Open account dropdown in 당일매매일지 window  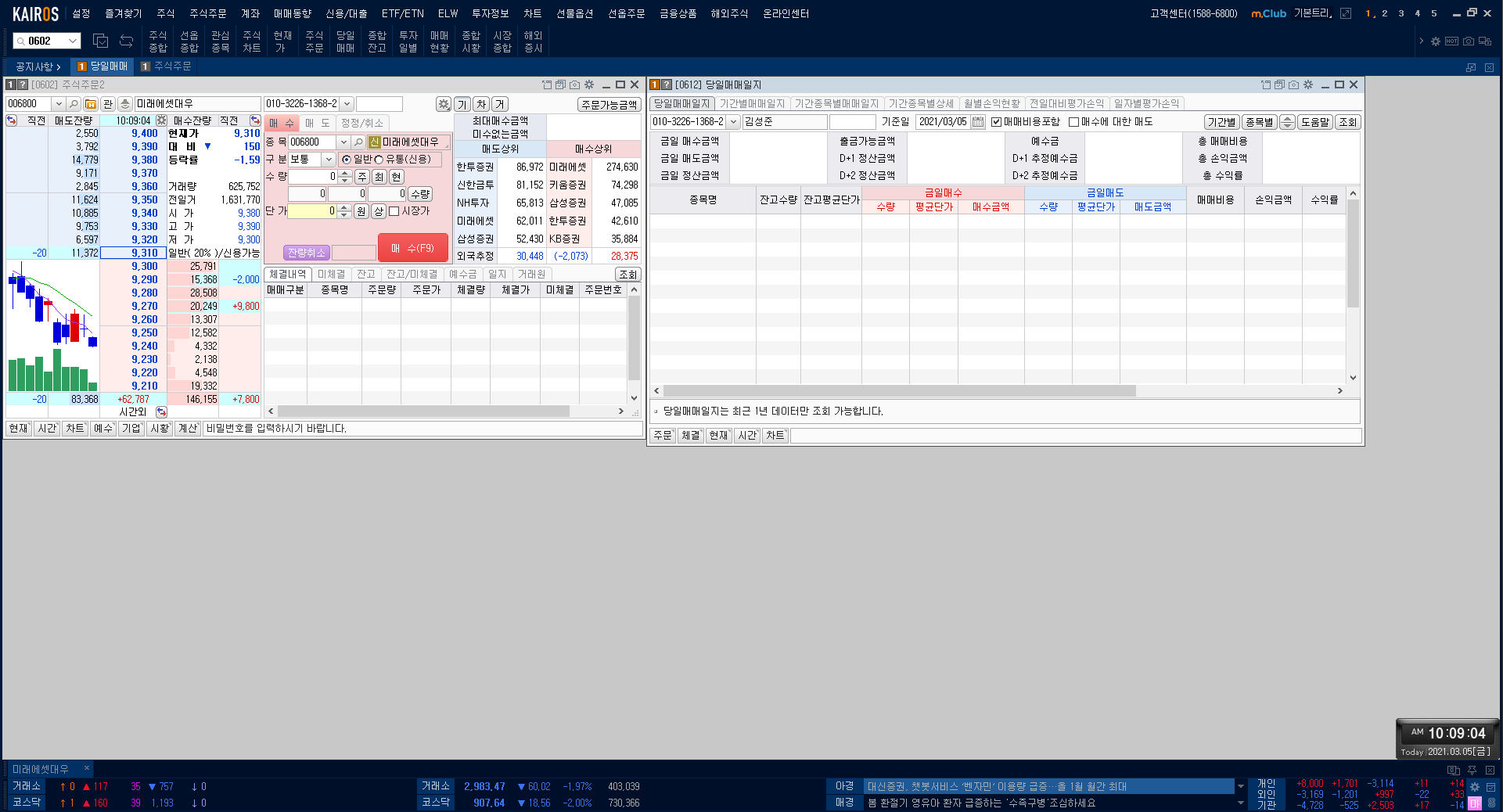733,122
